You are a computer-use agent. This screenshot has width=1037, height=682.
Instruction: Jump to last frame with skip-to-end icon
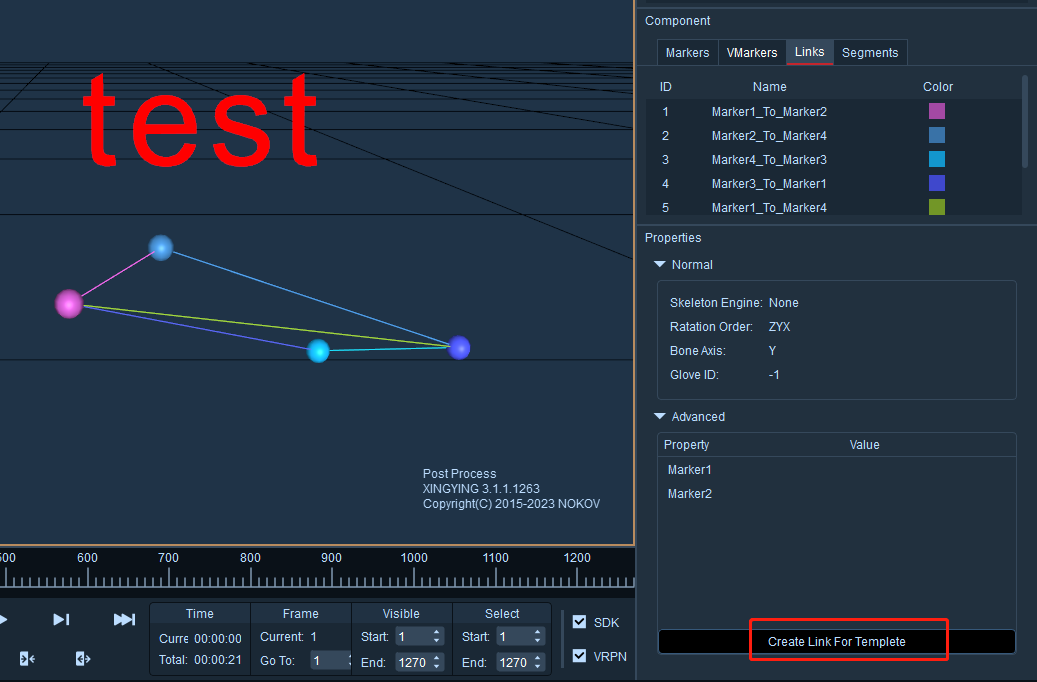(x=124, y=619)
